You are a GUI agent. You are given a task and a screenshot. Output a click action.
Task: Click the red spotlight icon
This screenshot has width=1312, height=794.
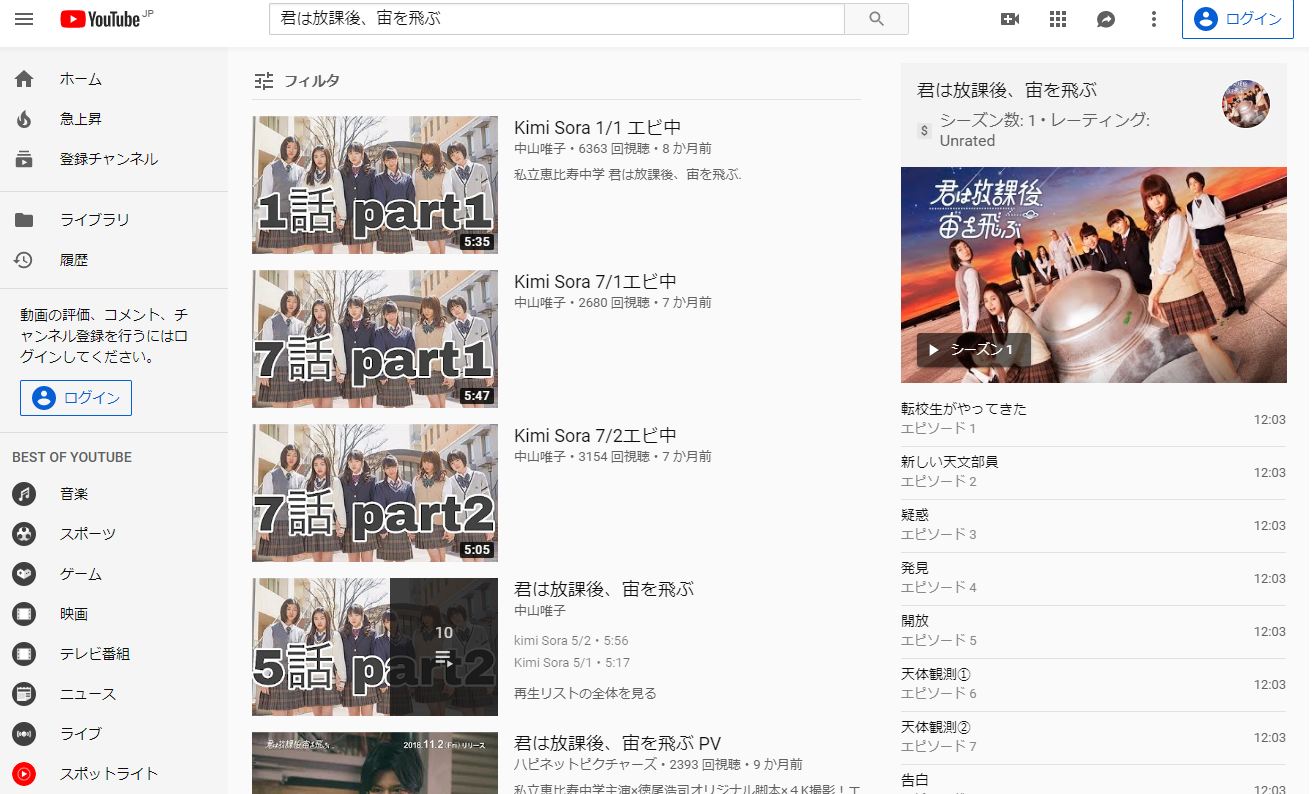click(x=24, y=774)
